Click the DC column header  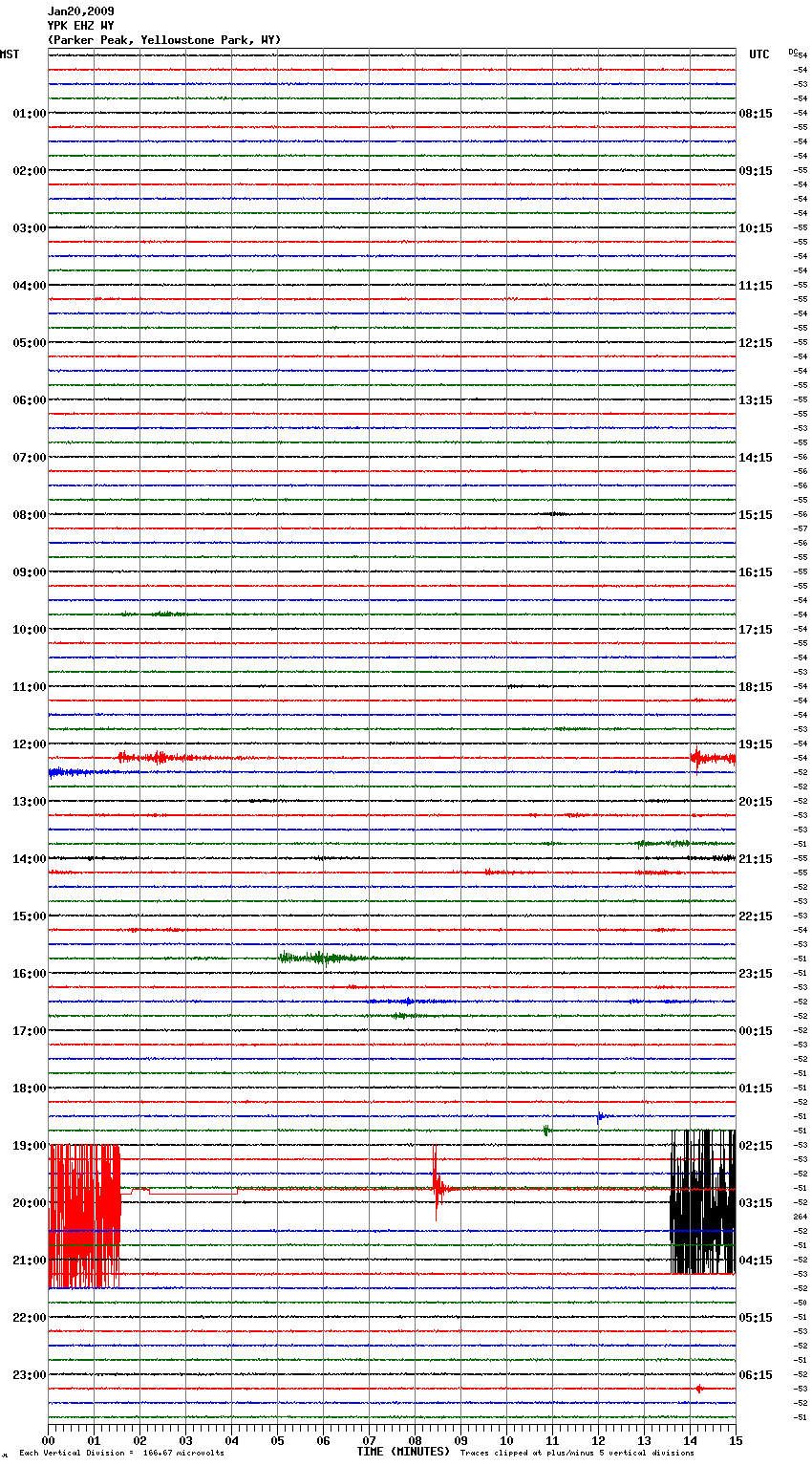[x=793, y=52]
